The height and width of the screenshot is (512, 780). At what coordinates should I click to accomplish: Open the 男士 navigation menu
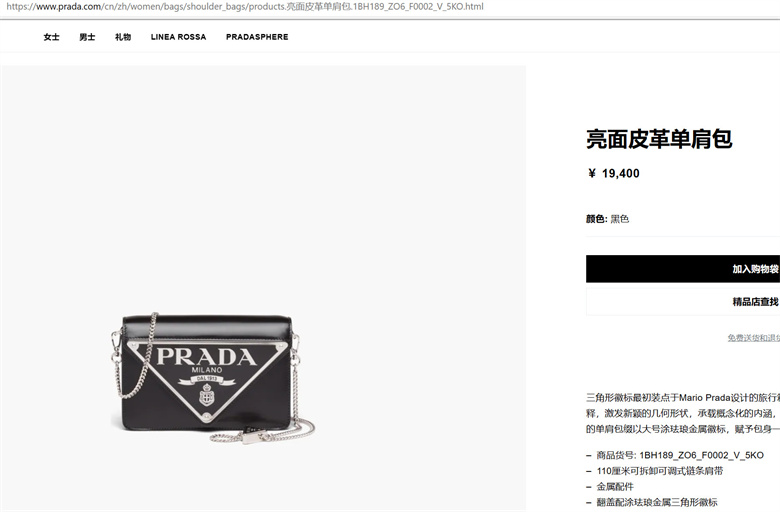click(x=87, y=37)
